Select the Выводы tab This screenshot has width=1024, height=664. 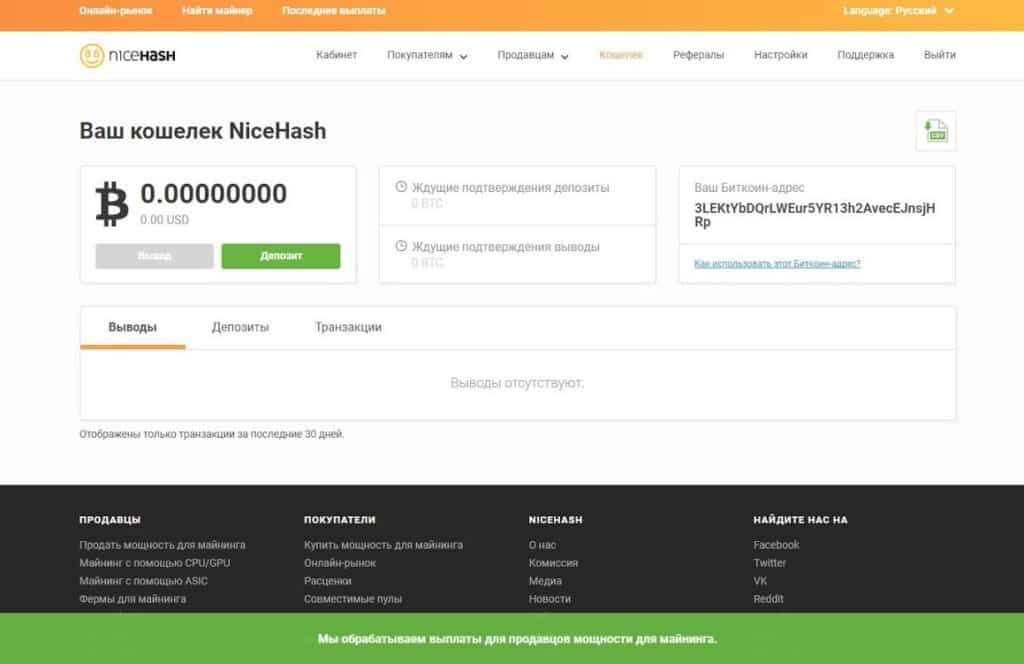pyautogui.click(x=133, y=327)
